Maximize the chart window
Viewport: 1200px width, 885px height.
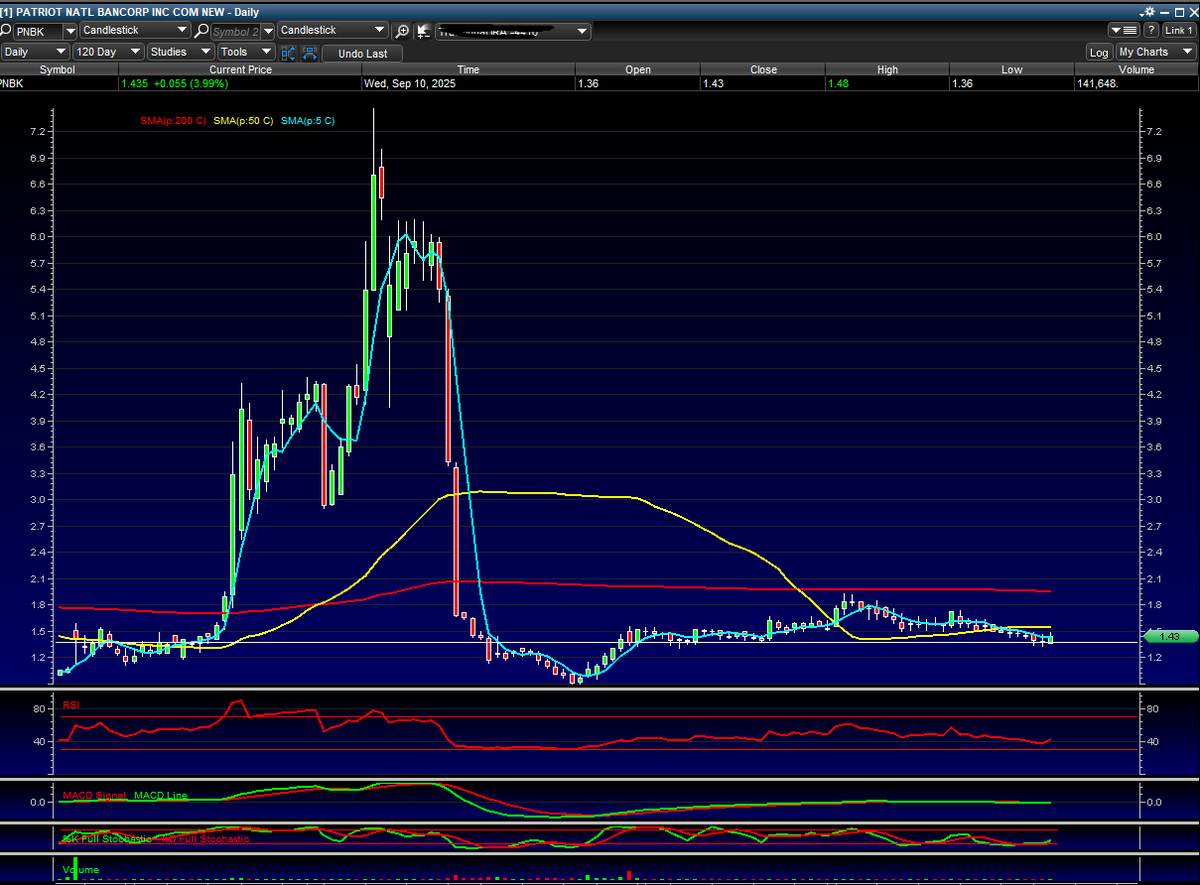coord(1178,11)
